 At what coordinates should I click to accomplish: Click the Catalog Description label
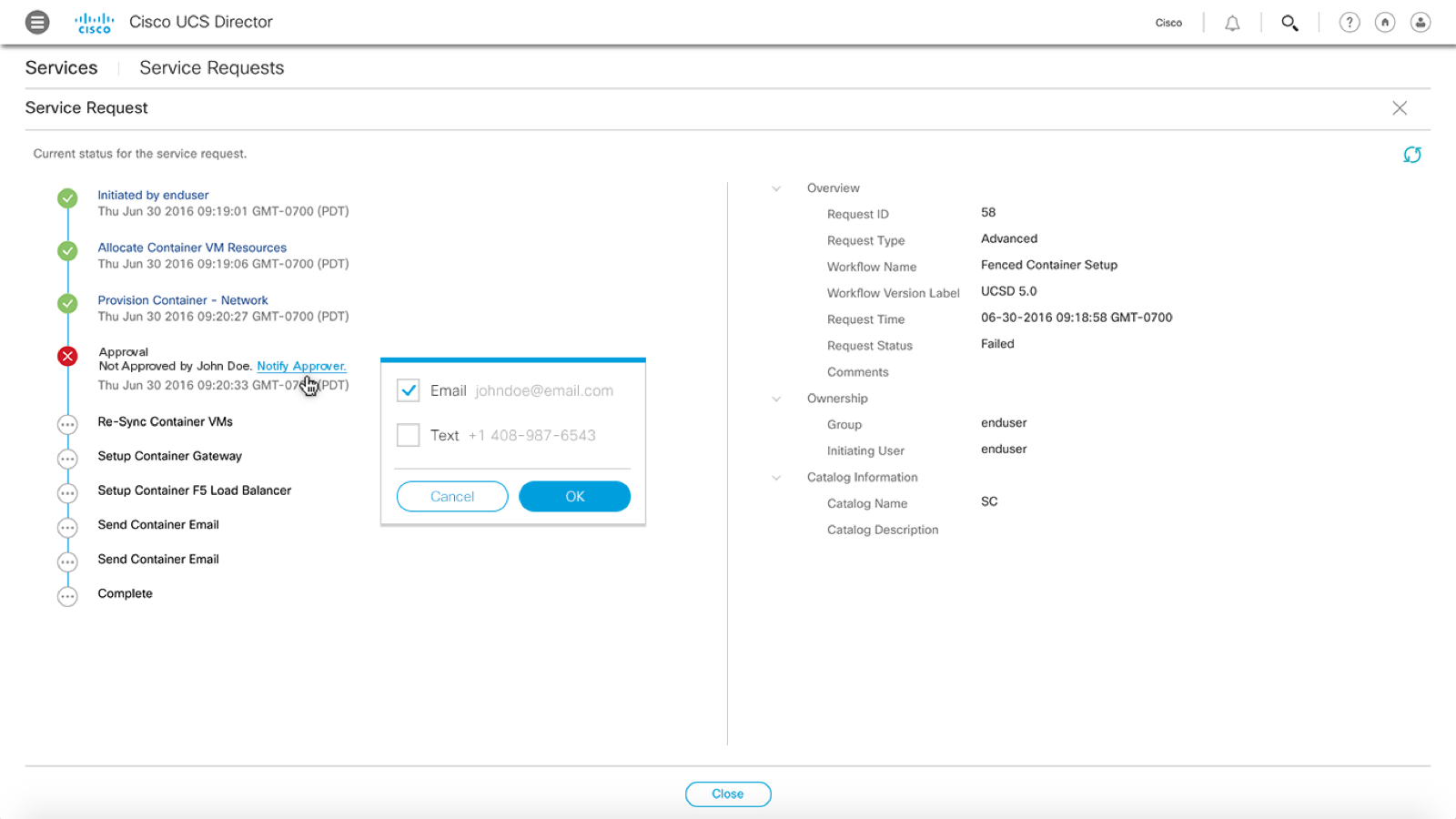tap(883, 530)
